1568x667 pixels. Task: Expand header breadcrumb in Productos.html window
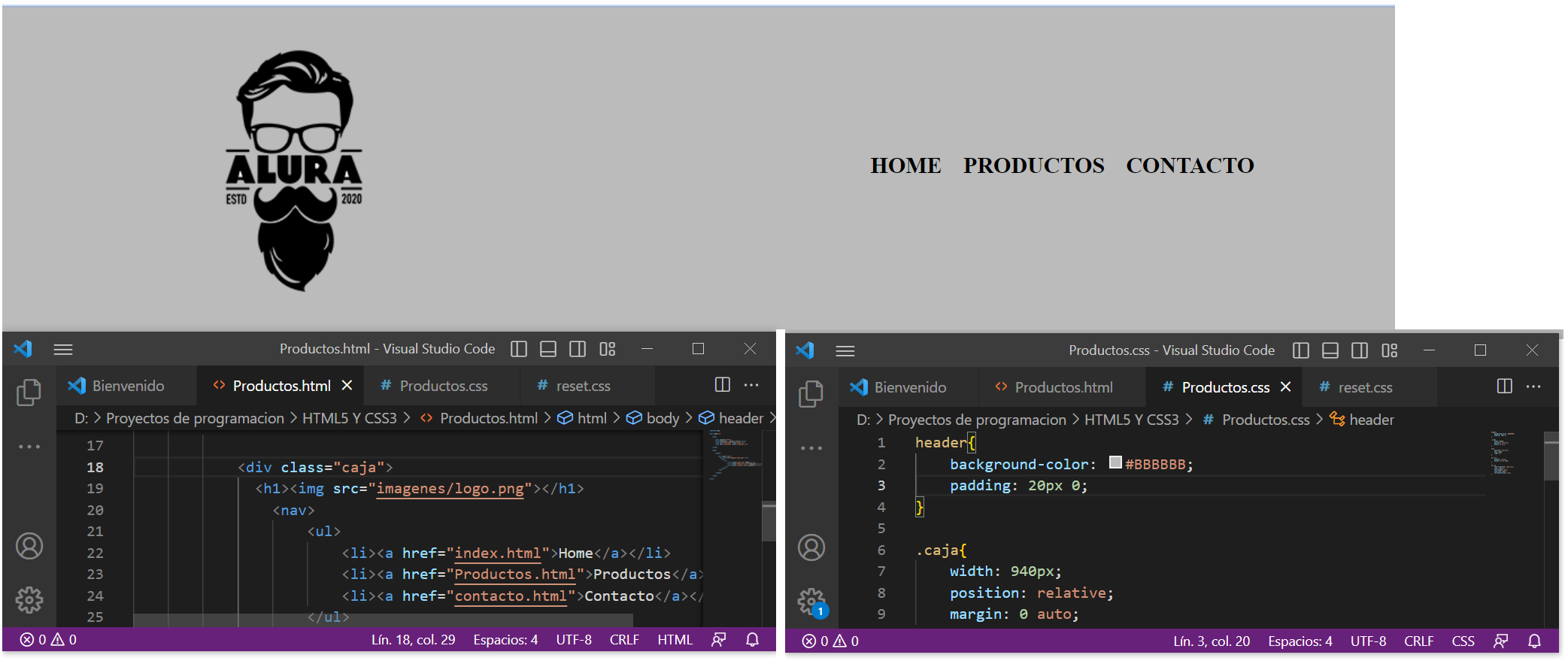731,418
